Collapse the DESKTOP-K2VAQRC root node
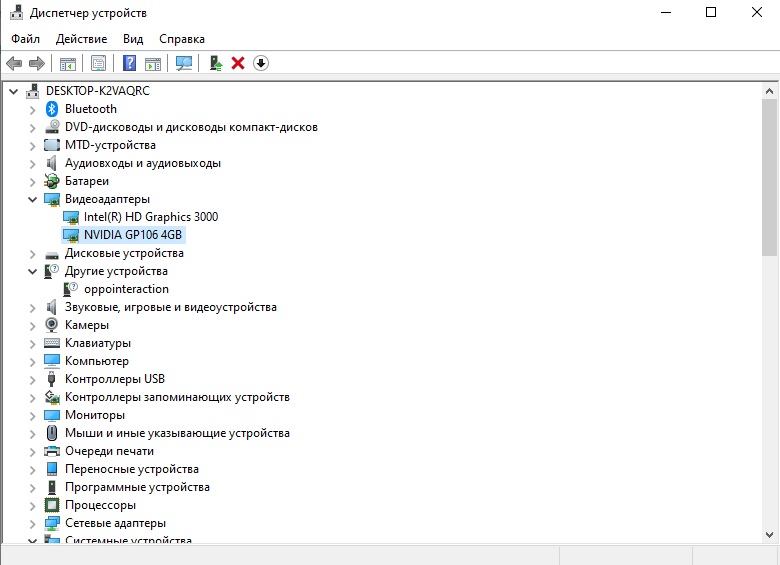The height and width of the screenshot is (565, 780). tap(13, 91)
